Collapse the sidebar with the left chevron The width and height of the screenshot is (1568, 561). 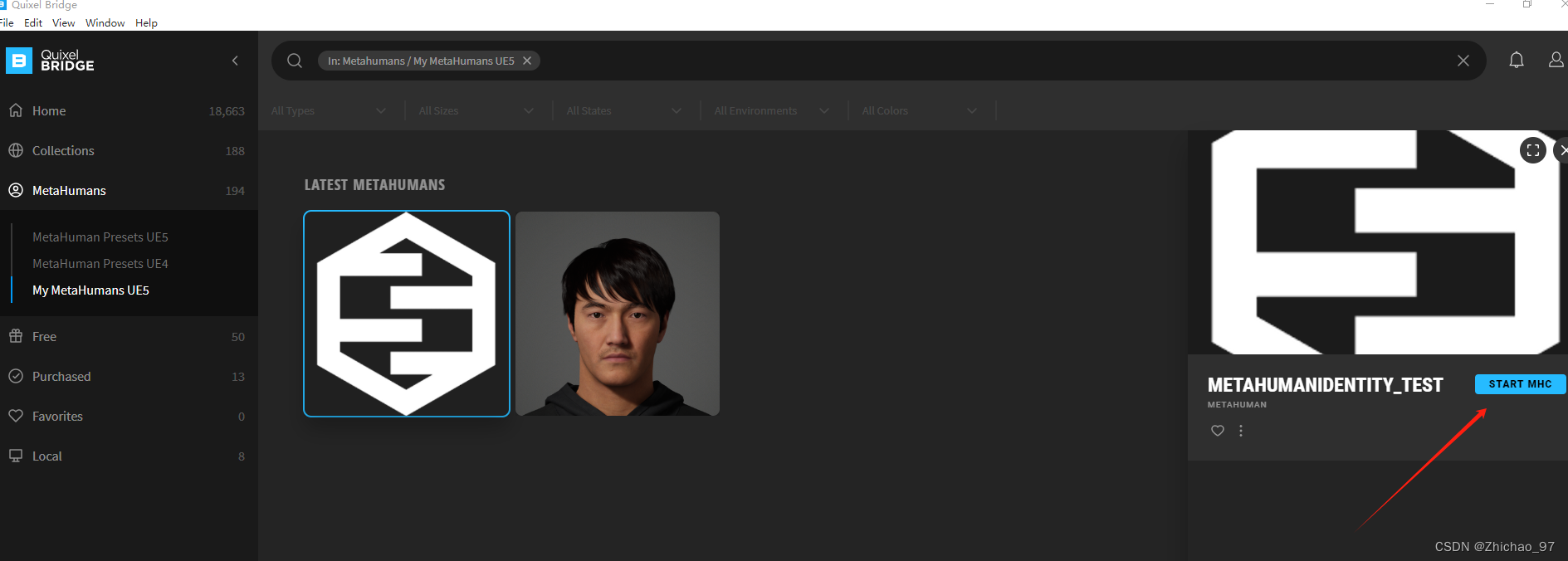(235, 61)
